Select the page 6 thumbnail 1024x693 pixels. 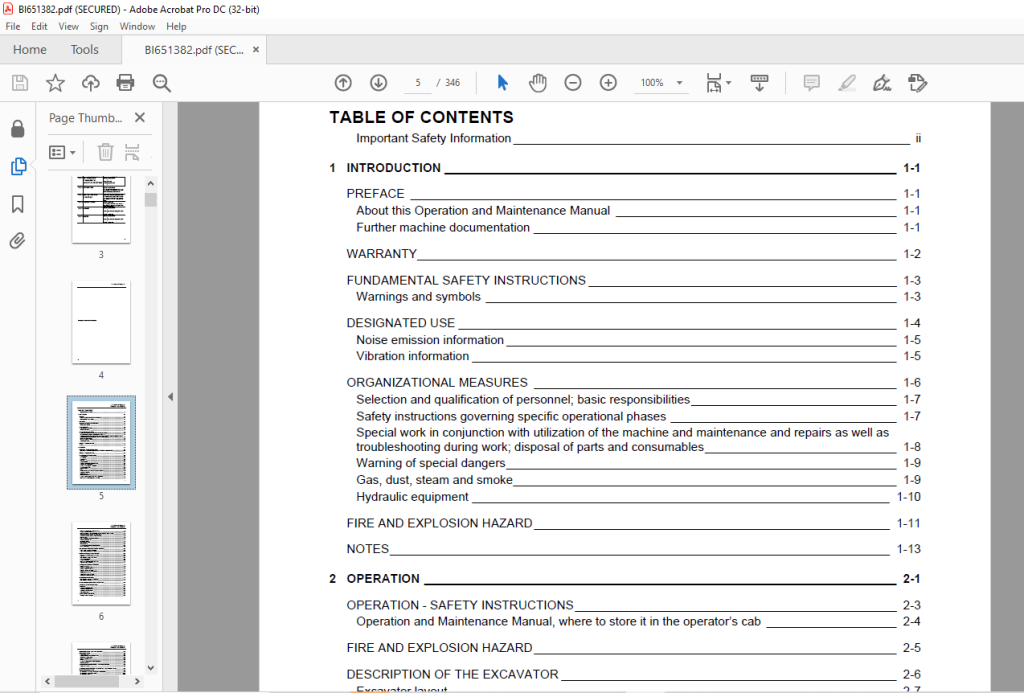(101, 563)
